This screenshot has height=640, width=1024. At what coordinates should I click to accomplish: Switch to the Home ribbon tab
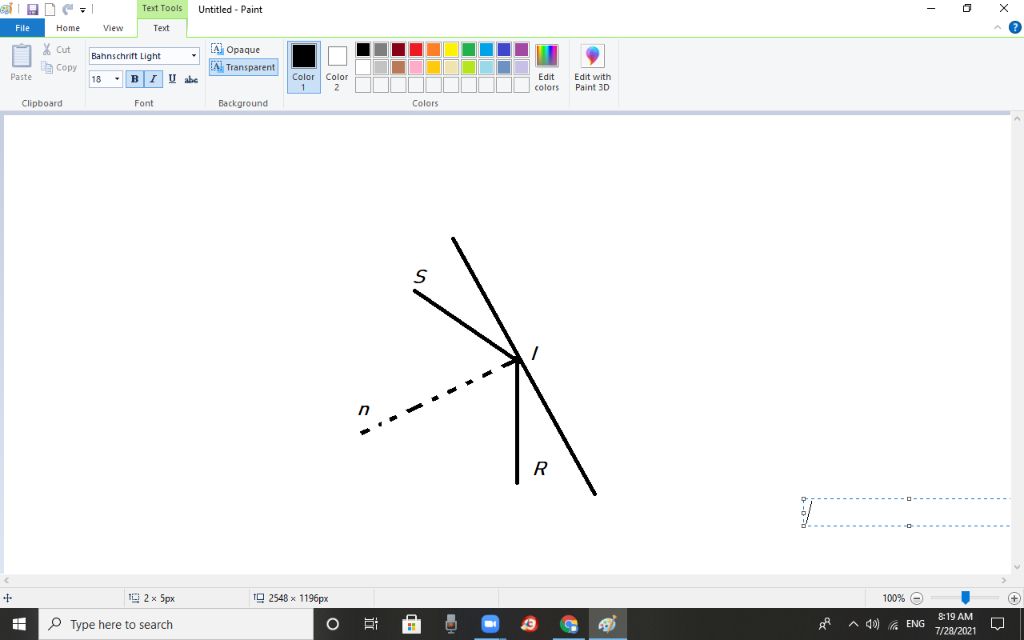click(68, 28)
